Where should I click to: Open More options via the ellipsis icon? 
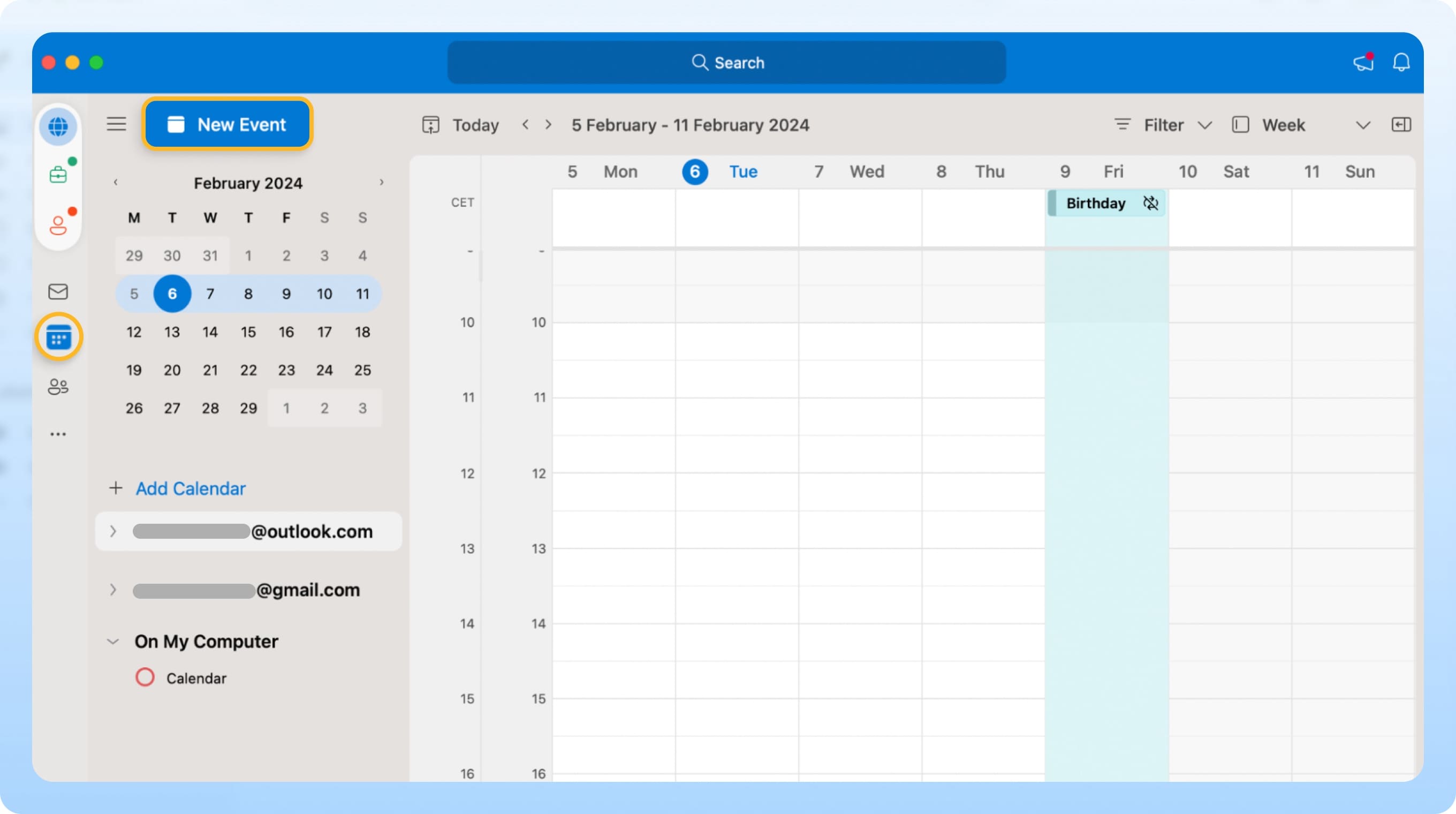pos(58,433)
